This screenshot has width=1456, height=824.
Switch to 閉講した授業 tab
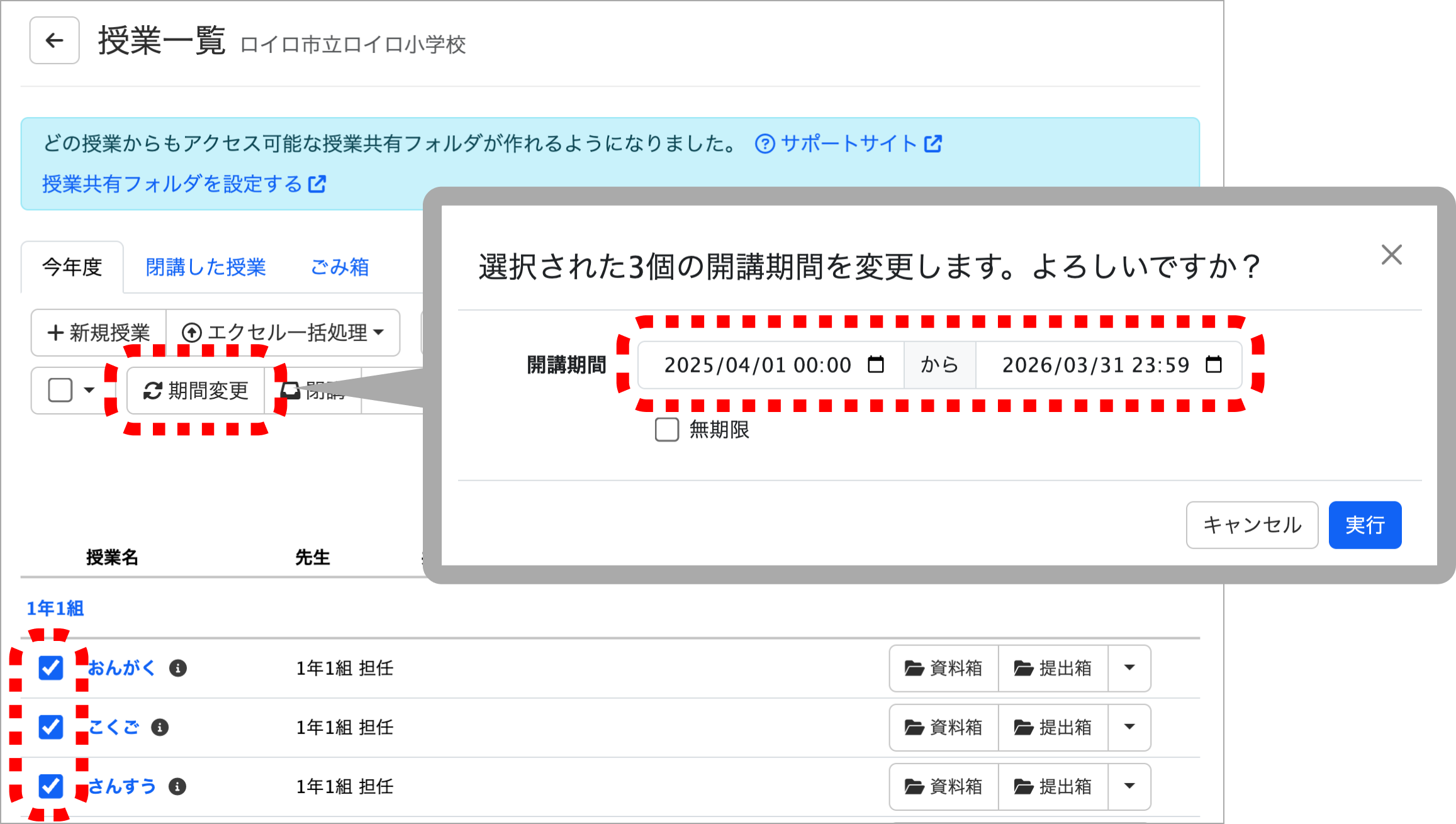[x=206, y=267]
